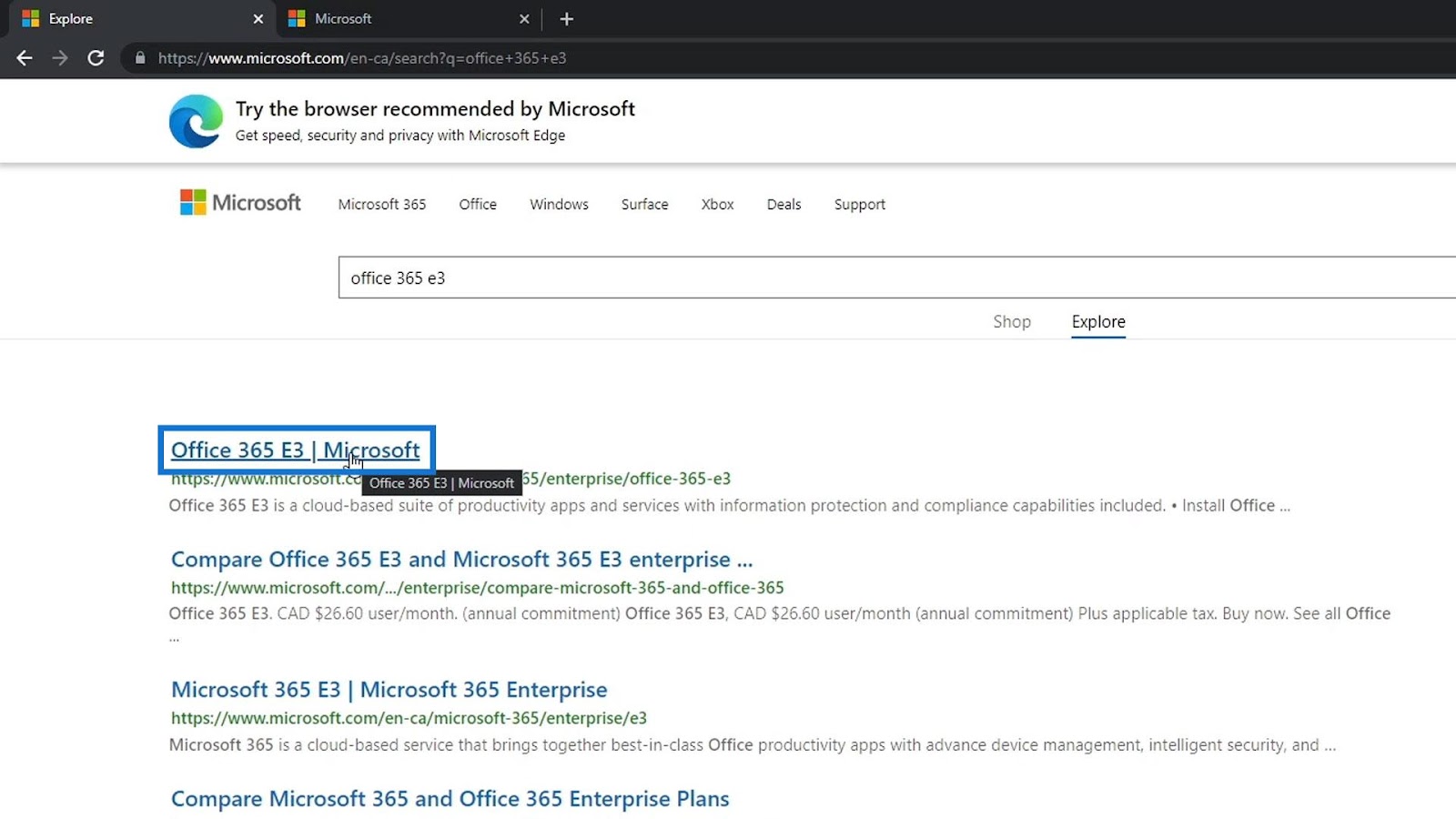Open a new tab with plus icon
This screenshot has width=1456, height=819.
566,19
